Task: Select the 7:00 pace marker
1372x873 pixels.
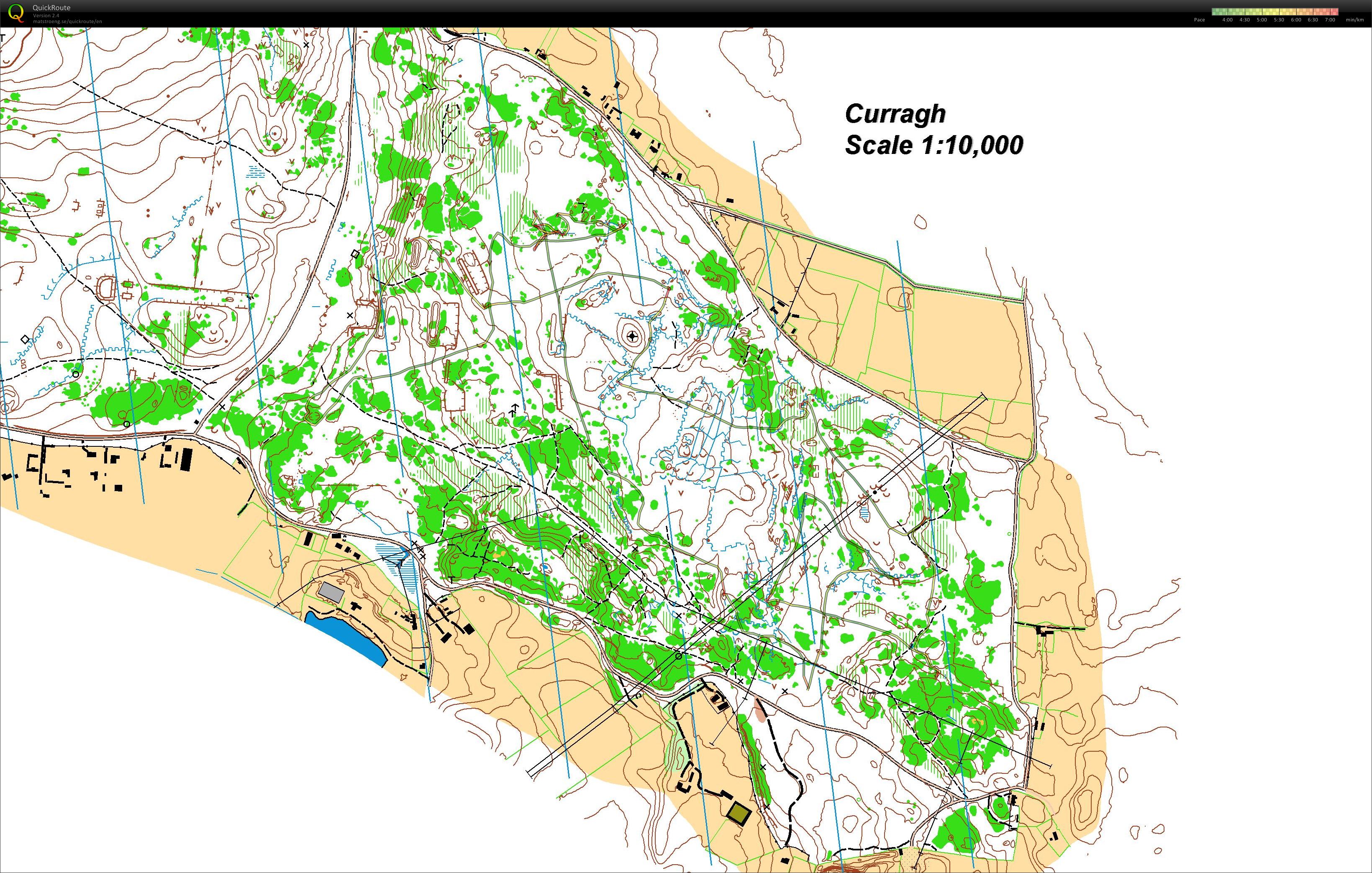Action: (x=1330, y=20)
